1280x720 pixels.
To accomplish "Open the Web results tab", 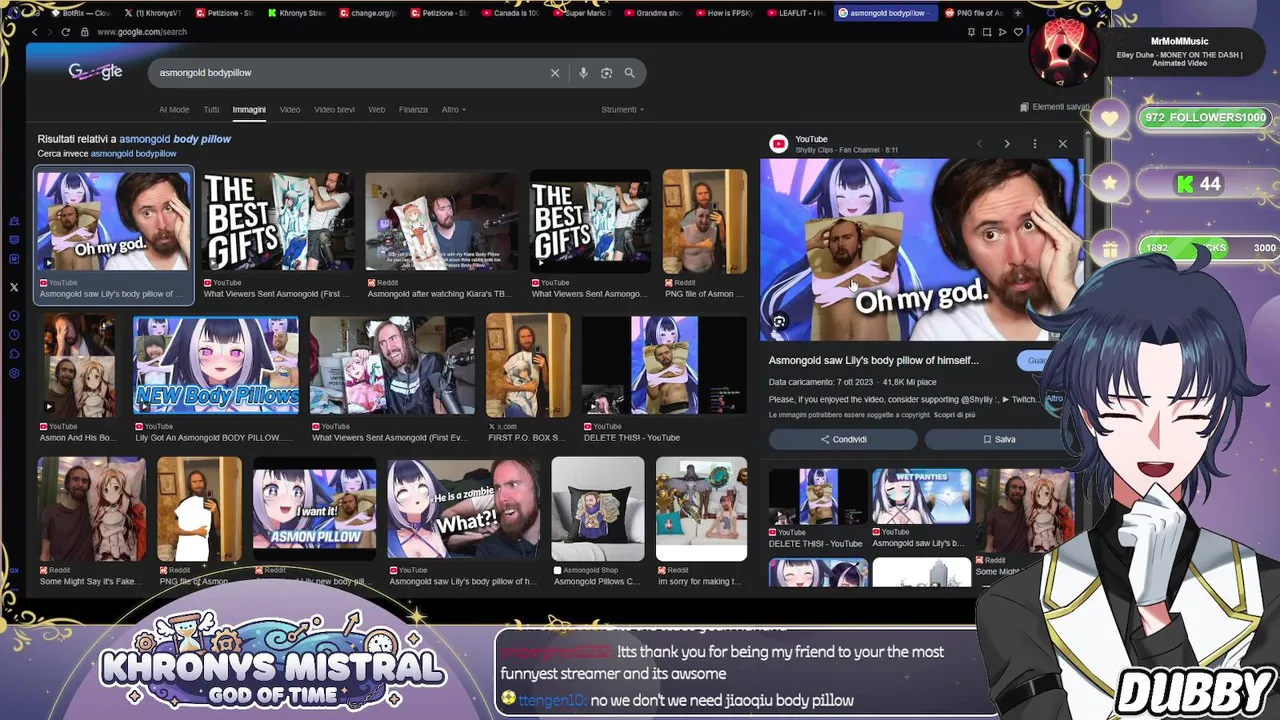I will click(x=377, y=110).
